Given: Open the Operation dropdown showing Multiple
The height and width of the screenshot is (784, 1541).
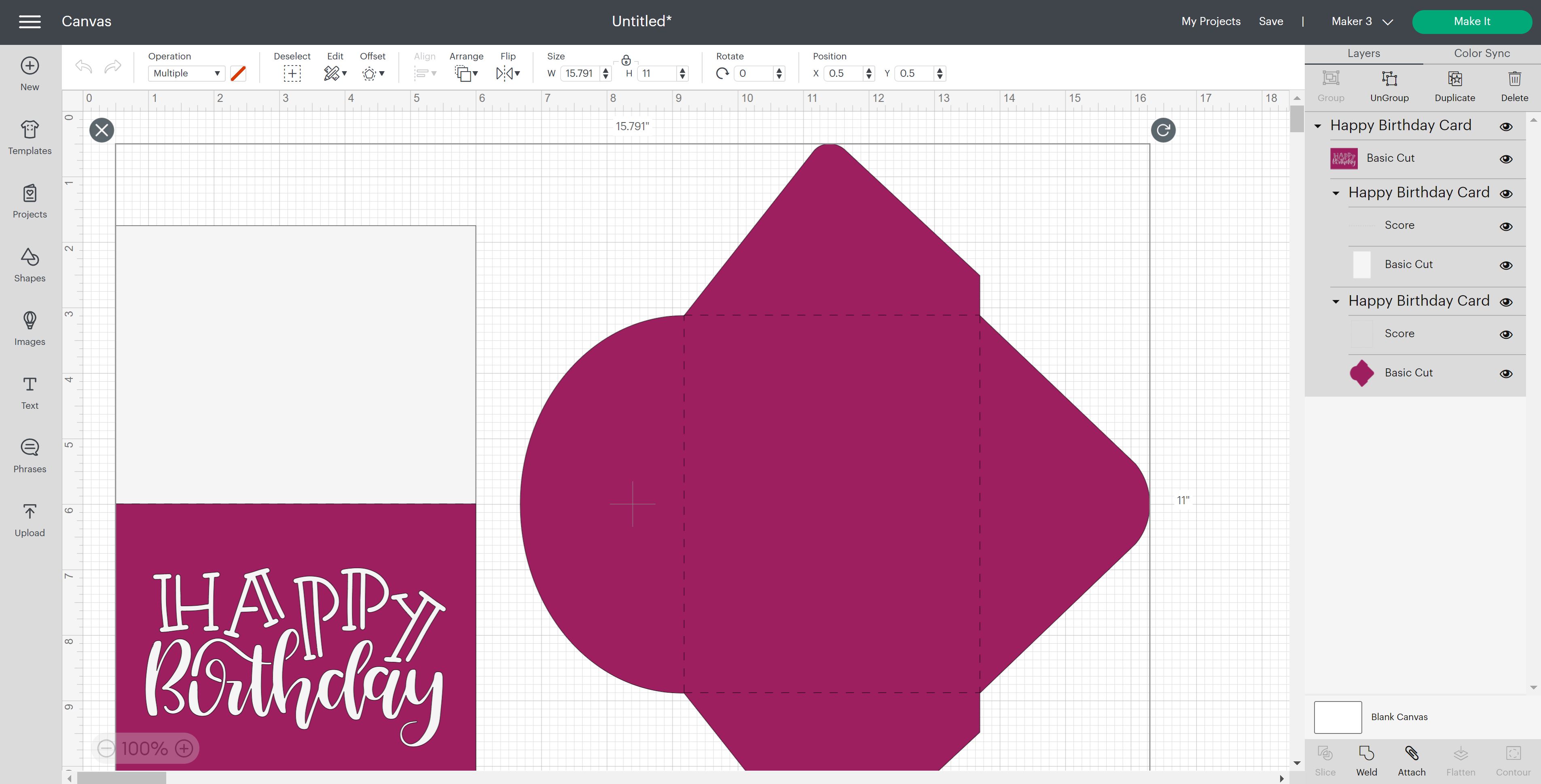Looking at the screenshot, I should pyautogui.click(x=186, y=73).
